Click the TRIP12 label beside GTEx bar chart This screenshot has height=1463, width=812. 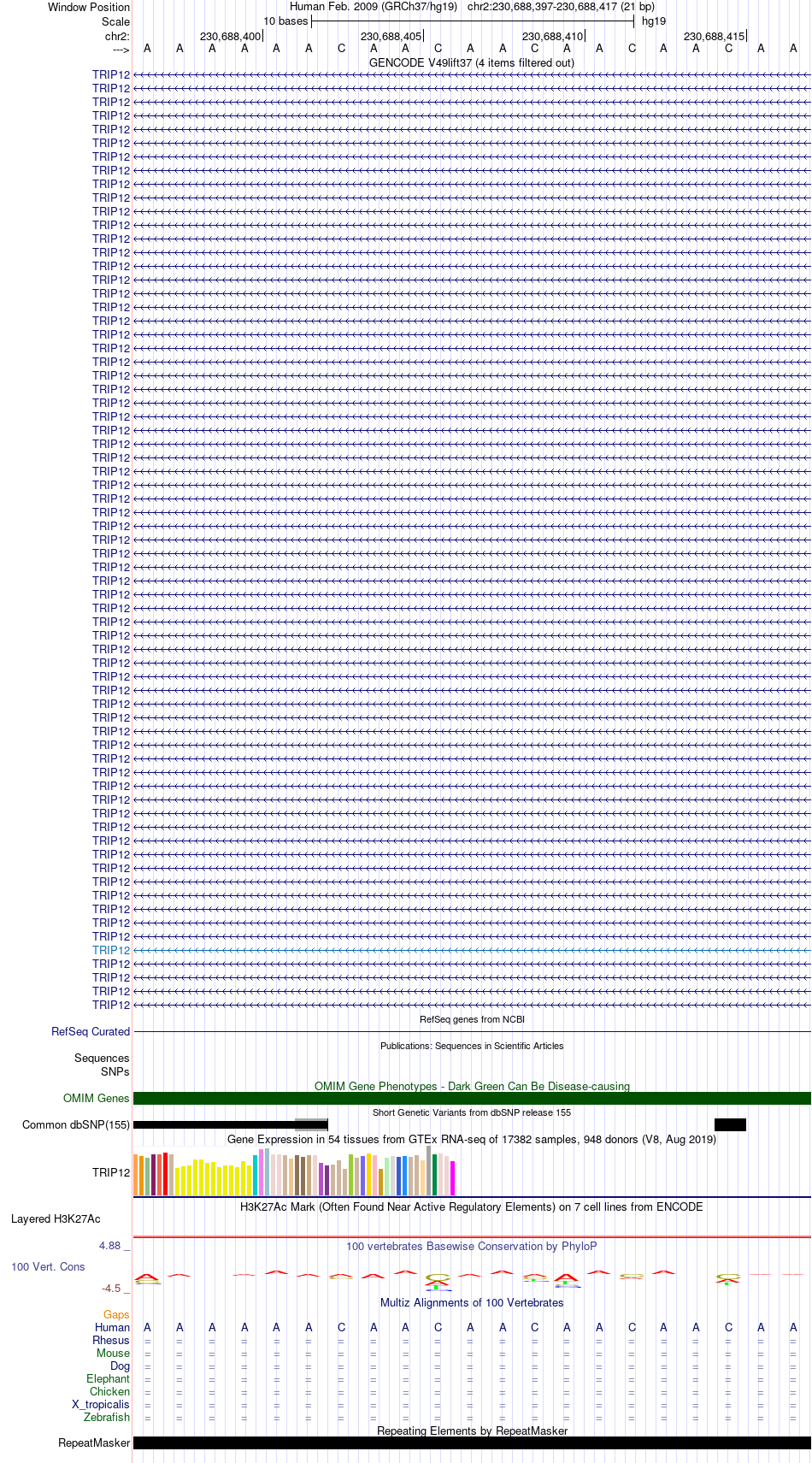(x=111, y=1172)
